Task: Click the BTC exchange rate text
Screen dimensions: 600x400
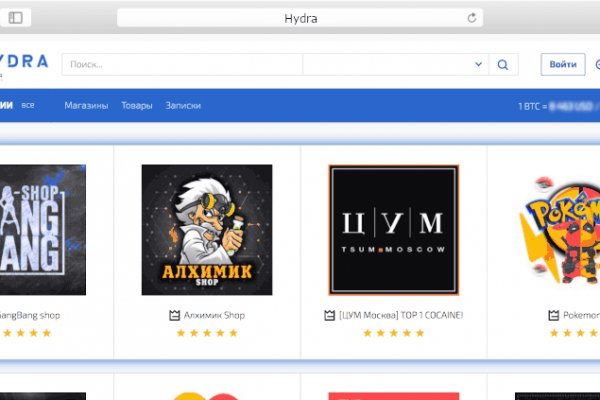Action: (556, 105)
